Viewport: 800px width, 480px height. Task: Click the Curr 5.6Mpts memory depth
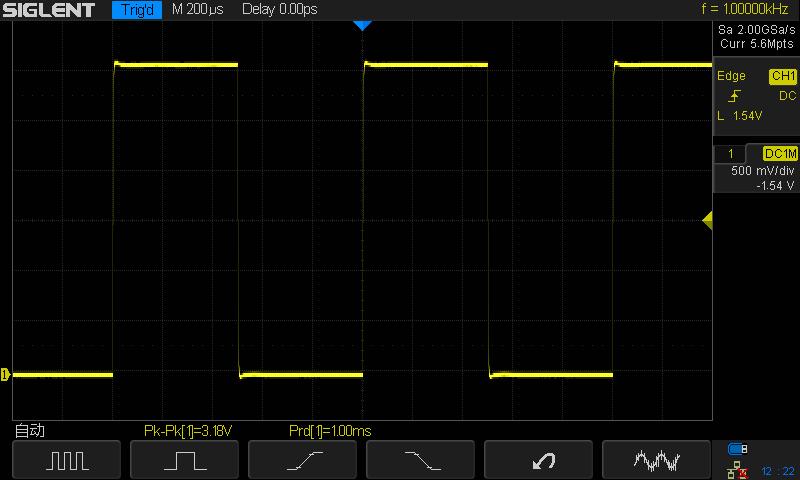757,44
